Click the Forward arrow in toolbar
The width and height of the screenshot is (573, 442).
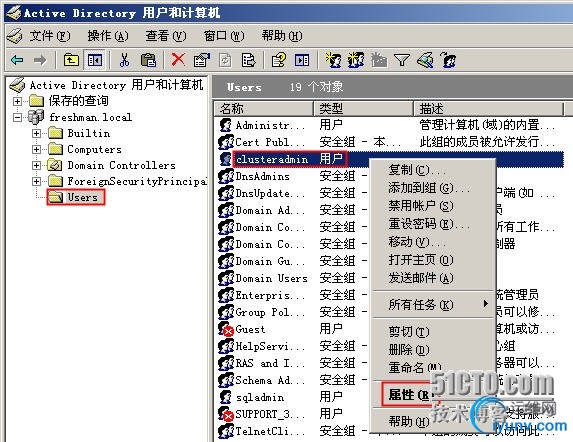40,60
